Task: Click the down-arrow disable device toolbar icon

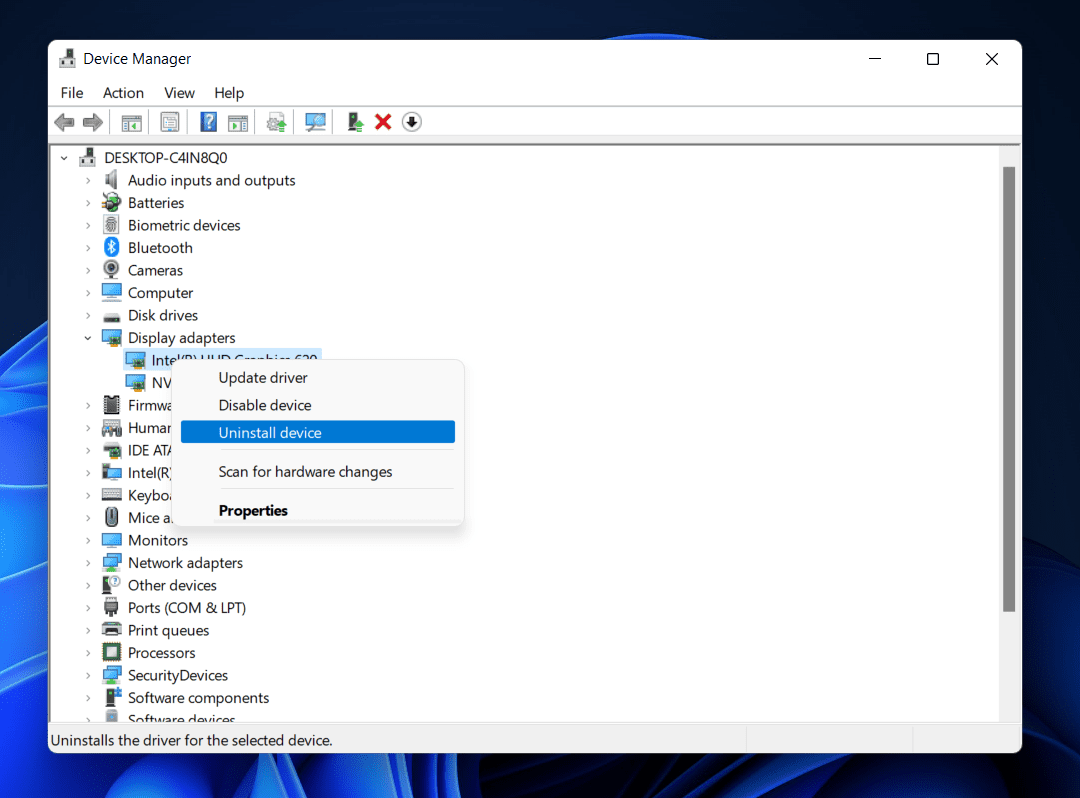Action: coord(412,122)
